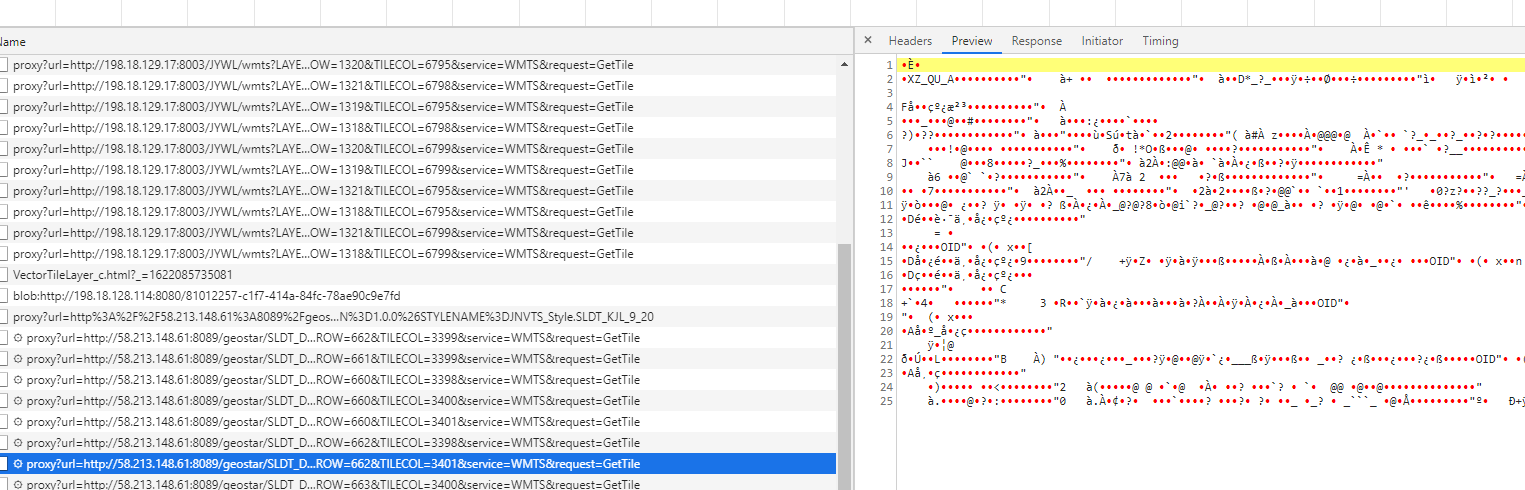This screenshot has width=1525, height=490.
Task: Select request OW=1318&TILECOL=6799
Action: (x=323, y=254)
